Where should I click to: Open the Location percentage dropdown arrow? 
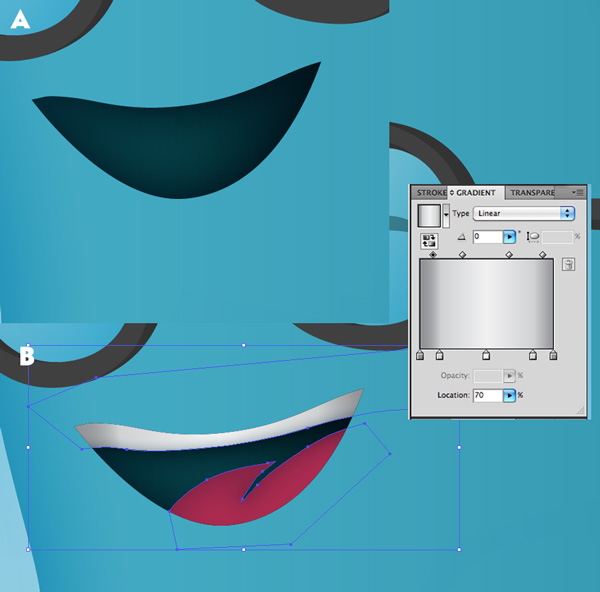coord(509,396)
